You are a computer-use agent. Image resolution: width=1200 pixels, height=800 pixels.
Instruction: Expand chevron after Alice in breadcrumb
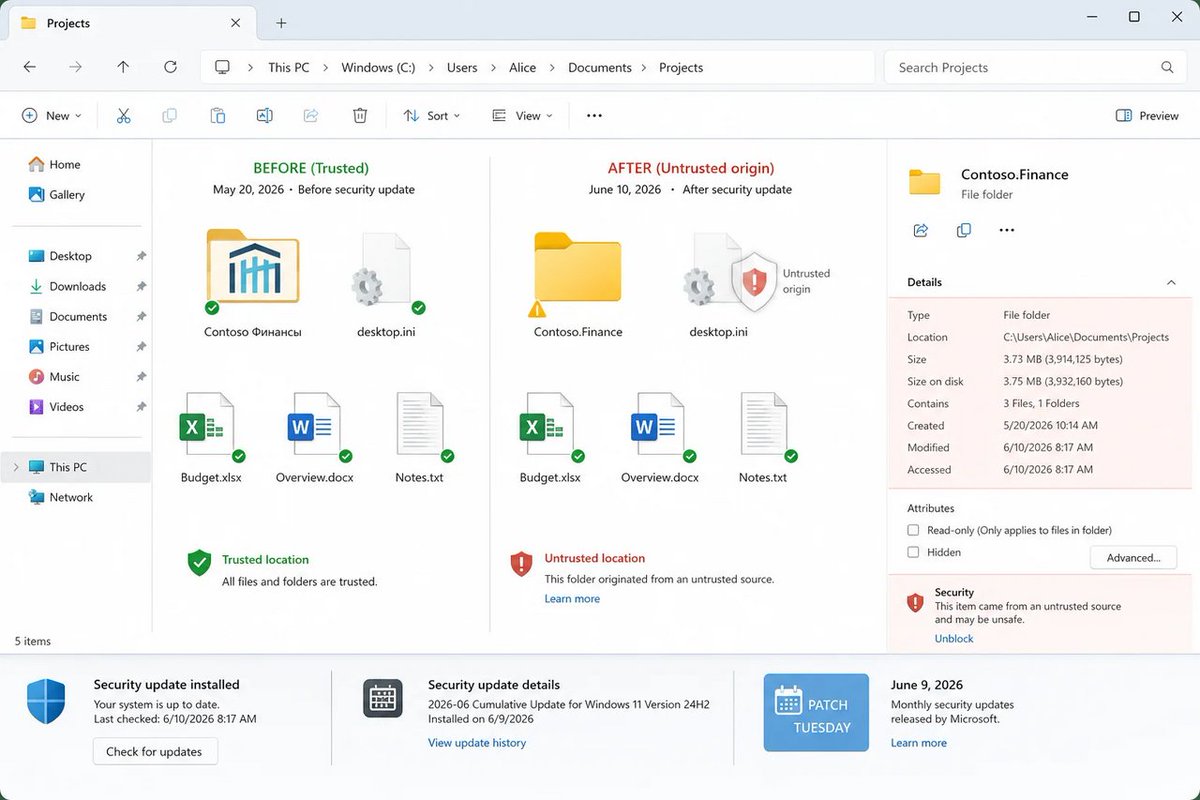pyautogui.click(x=552, y=68)
